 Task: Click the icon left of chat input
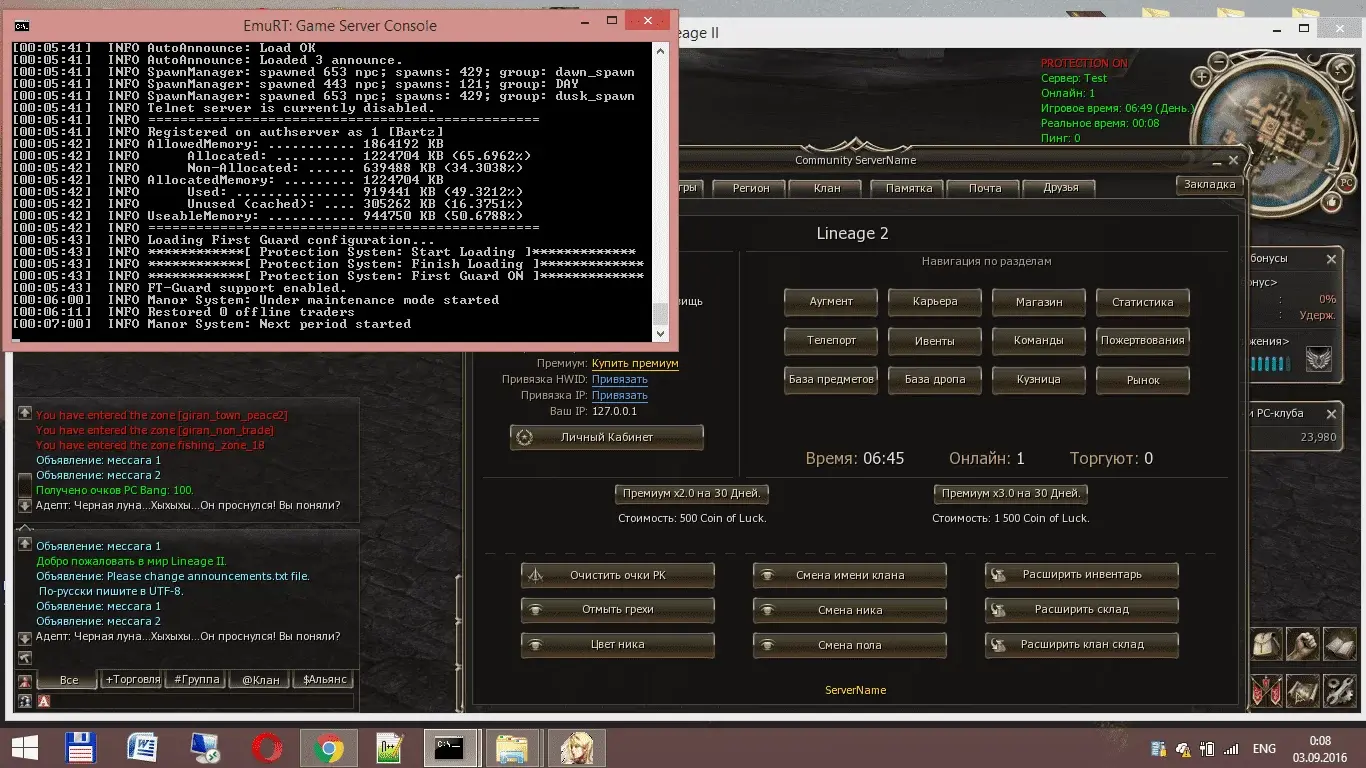(x=25, y=702)
